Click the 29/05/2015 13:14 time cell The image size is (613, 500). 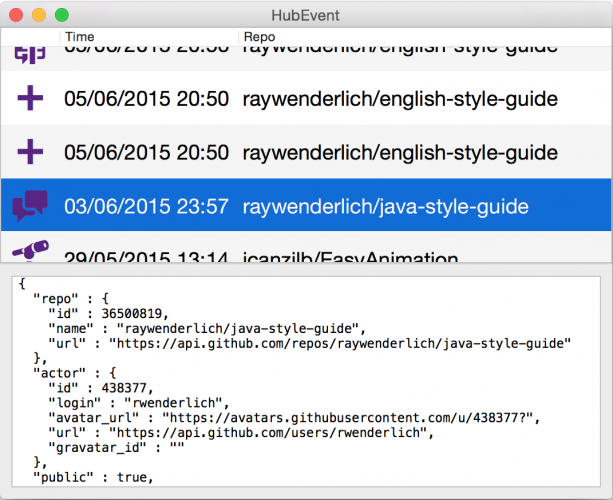pyautogui.click(x=146, y=257)
